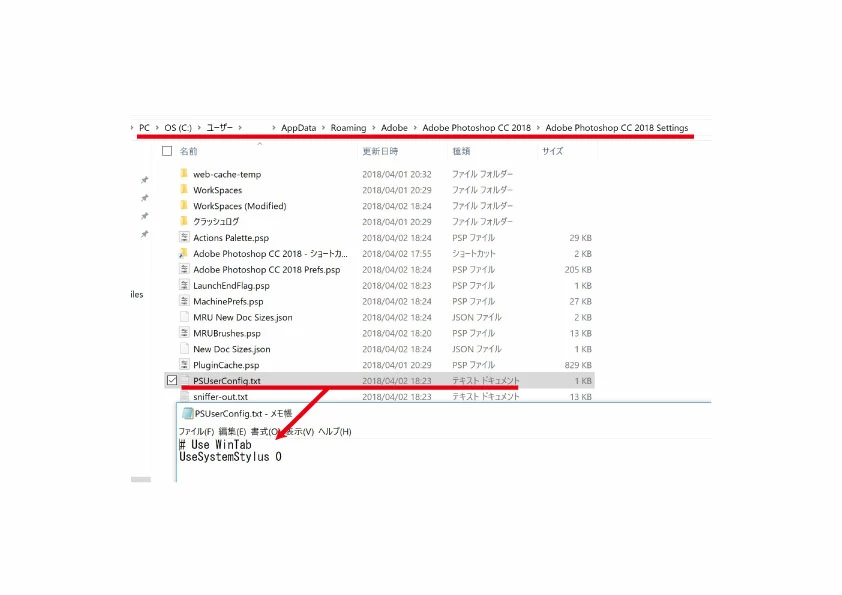Click the Photoshop CC 2018 Prefs.psp icon
The width and height of the screenshot is (842, 595).
pyautogui.click(x=184, y=269)
